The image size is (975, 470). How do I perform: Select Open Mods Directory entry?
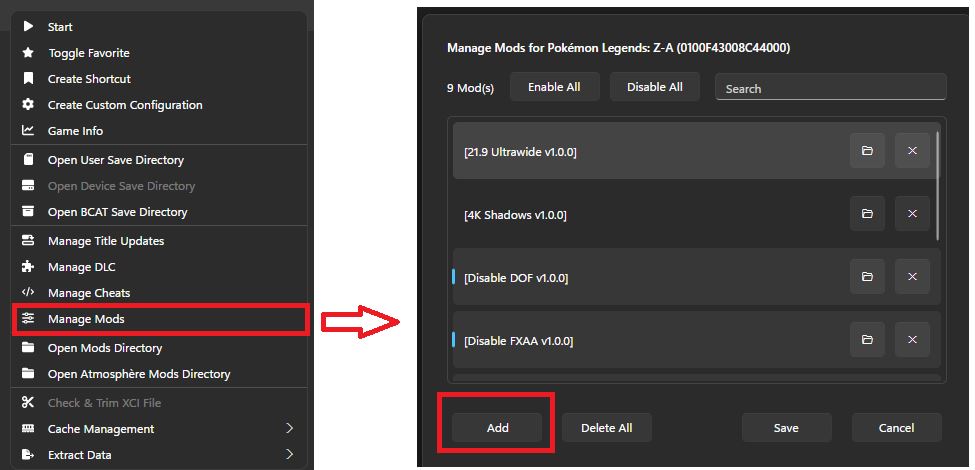click(x=159, y=348)
